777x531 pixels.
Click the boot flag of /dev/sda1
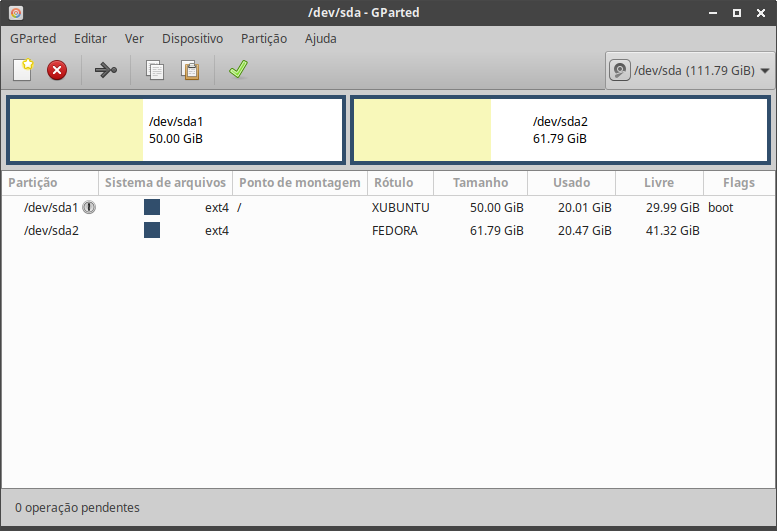click(x=721, y=208)
